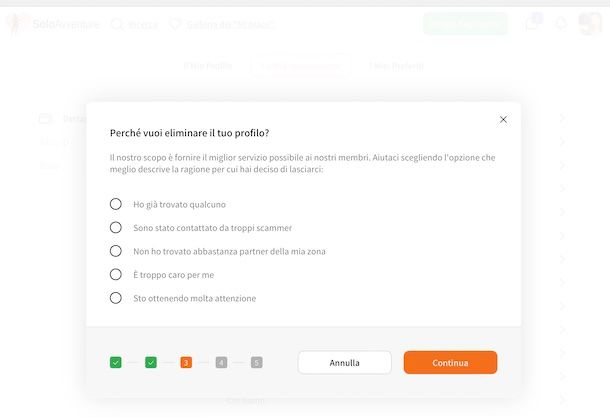
Task: Close the delete profile dialog
Action: pyautogui.click(x=503, y=119)
